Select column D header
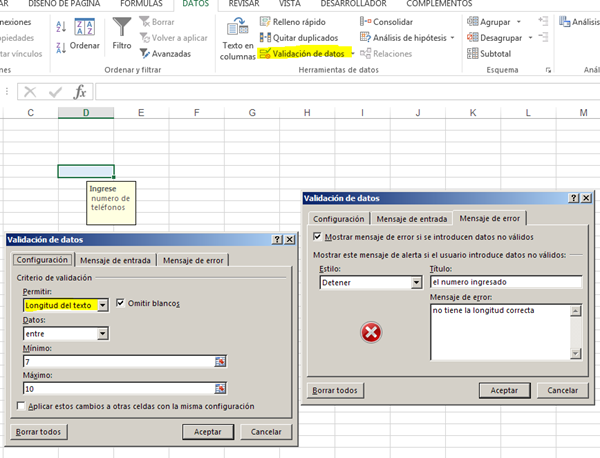 coord(86,112)
